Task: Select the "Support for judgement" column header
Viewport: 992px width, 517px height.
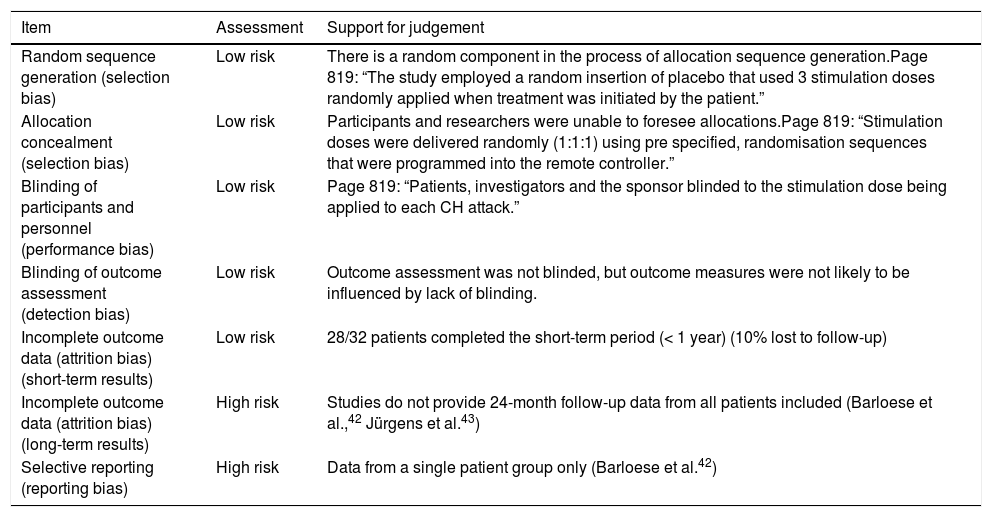Action: 407,26
